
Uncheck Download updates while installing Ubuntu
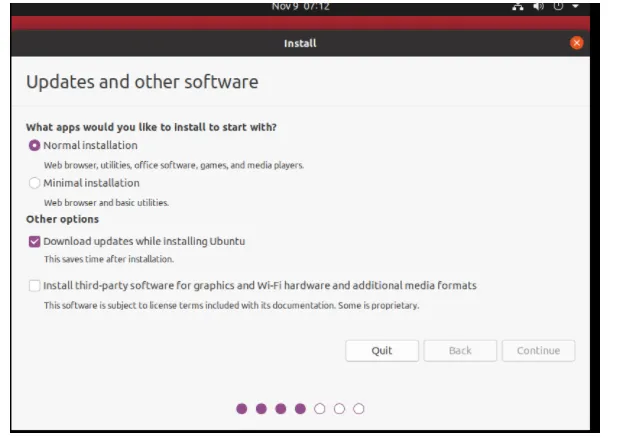[x=34, y=241]
